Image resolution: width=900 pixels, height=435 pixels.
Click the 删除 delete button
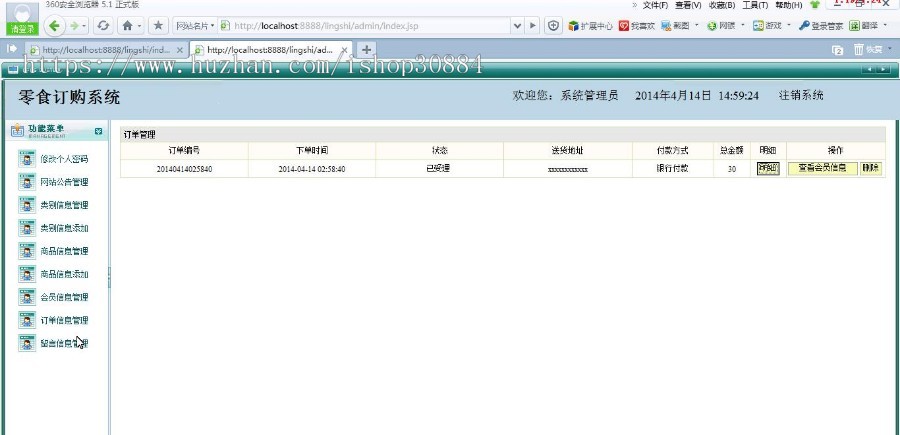pos(871,169)
